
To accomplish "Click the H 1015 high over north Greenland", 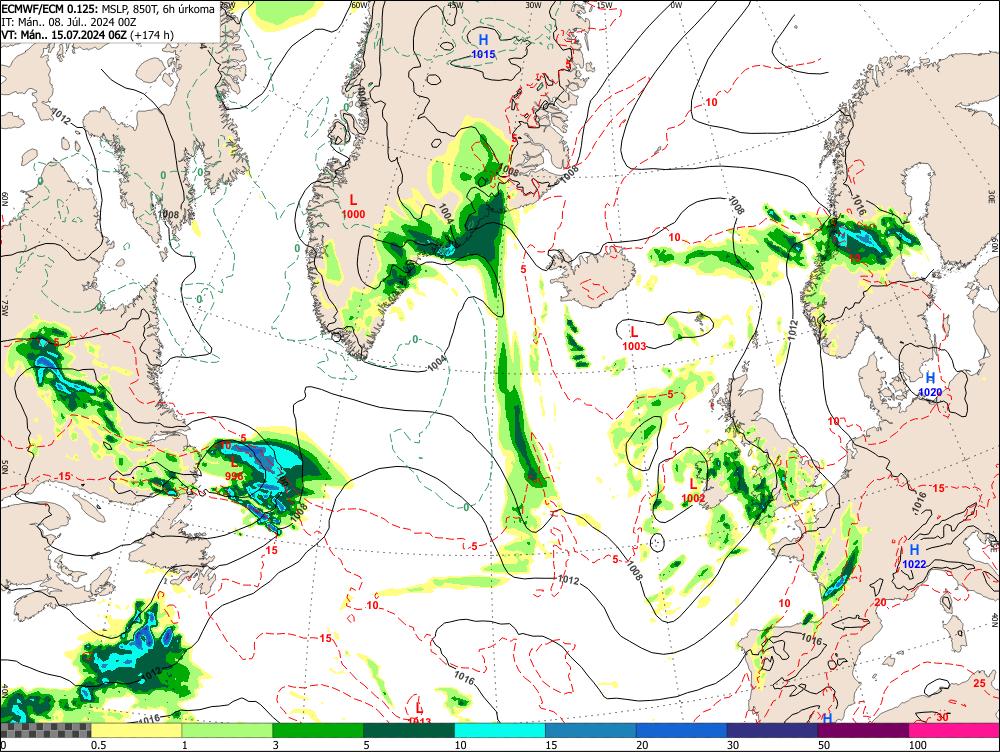I will (483, 47).
